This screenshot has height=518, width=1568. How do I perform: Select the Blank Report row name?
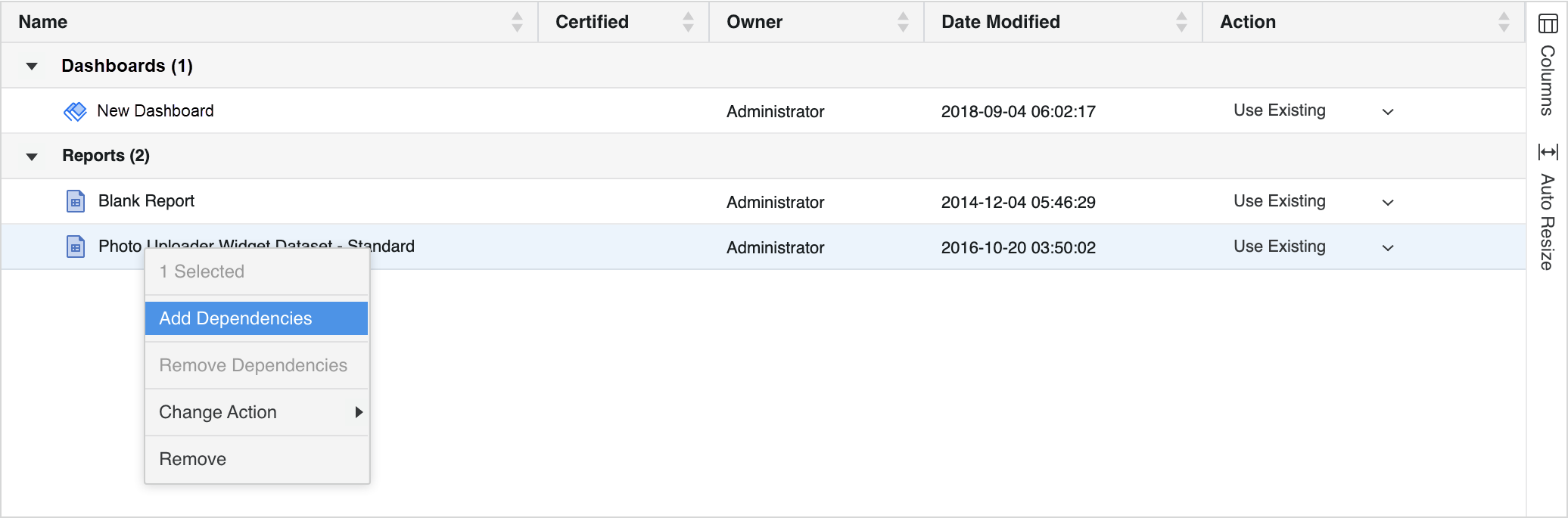tap(146, 201)
